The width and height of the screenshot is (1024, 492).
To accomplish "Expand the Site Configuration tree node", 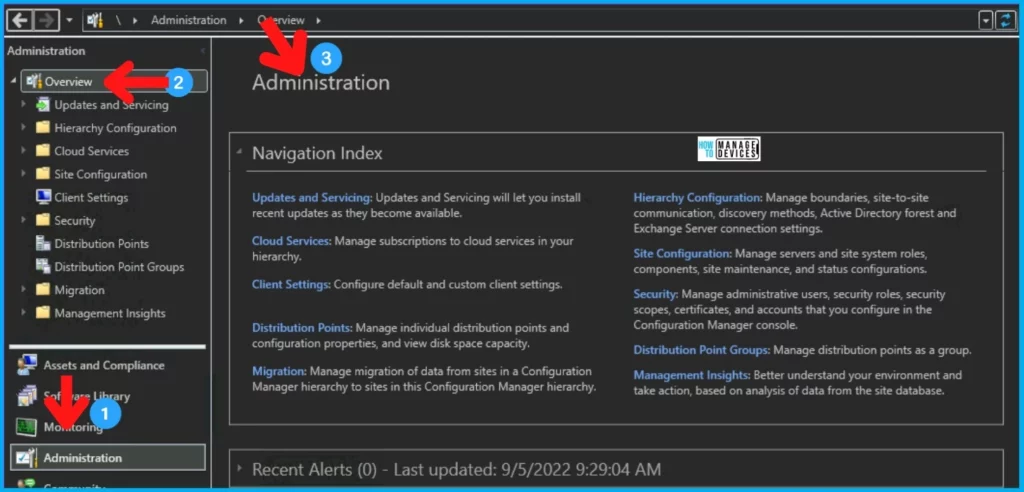I will pyautogui.click(x=24, y=174).
